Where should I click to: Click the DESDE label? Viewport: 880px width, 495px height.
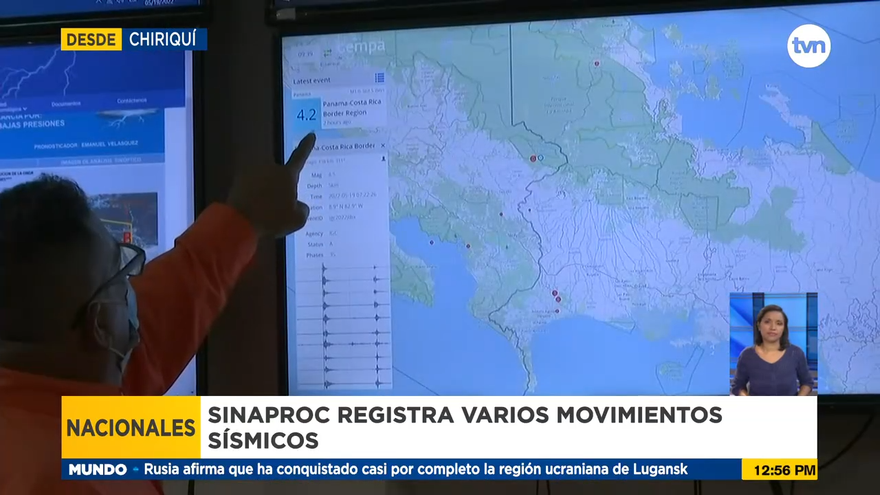91,39
